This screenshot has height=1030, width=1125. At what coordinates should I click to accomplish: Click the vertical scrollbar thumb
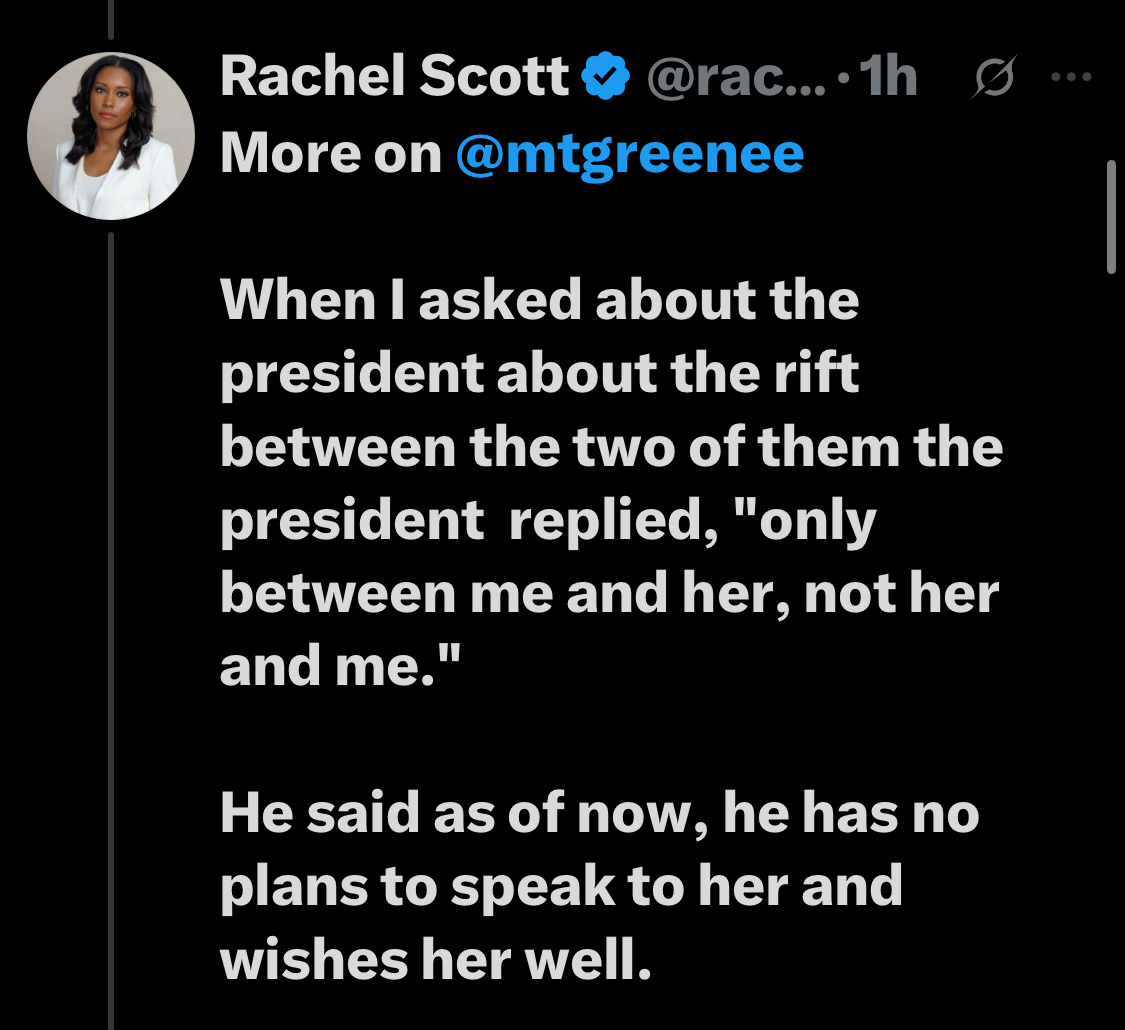click(x=1110, y=216)
